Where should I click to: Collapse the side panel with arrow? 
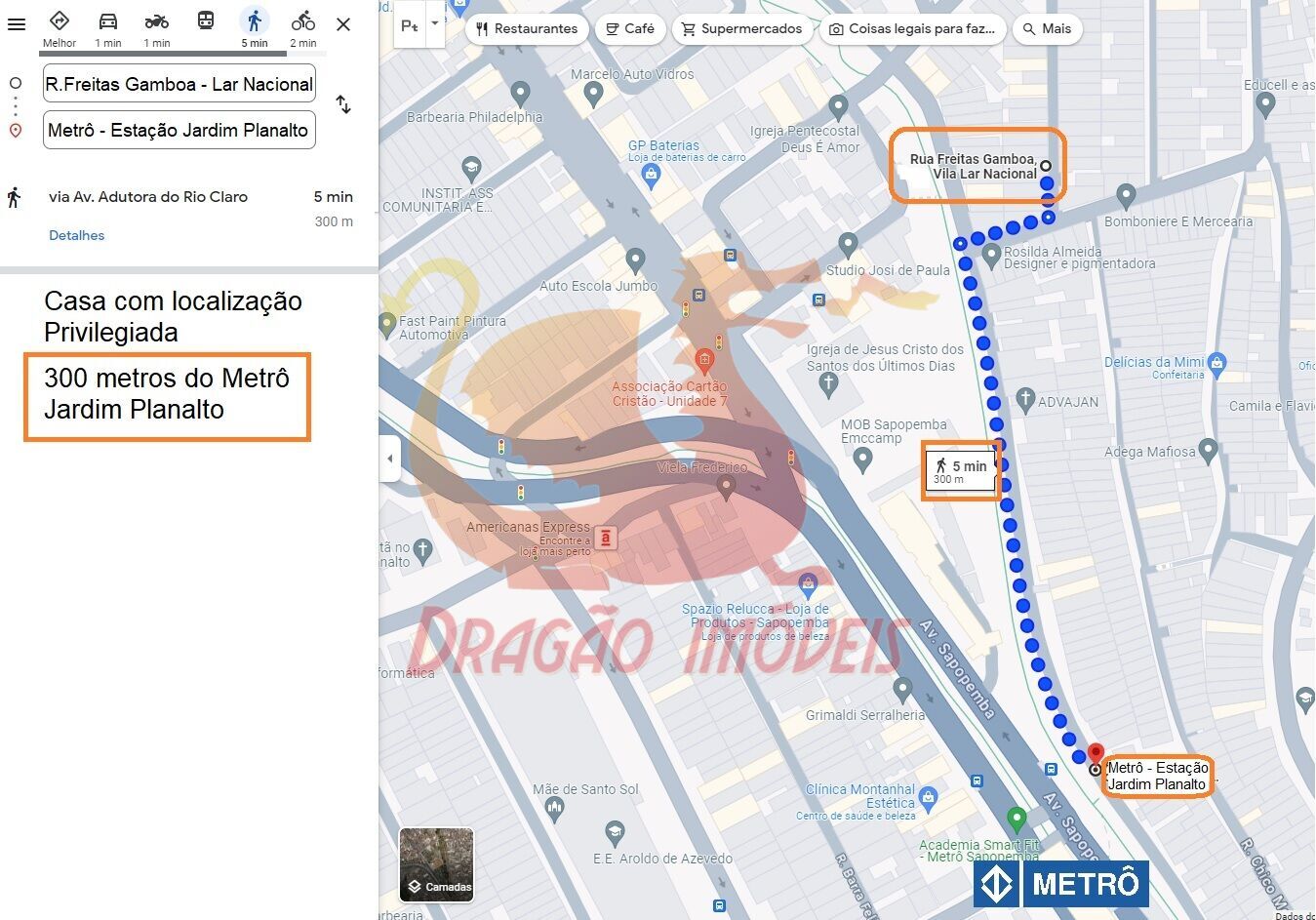coord(390,459)
